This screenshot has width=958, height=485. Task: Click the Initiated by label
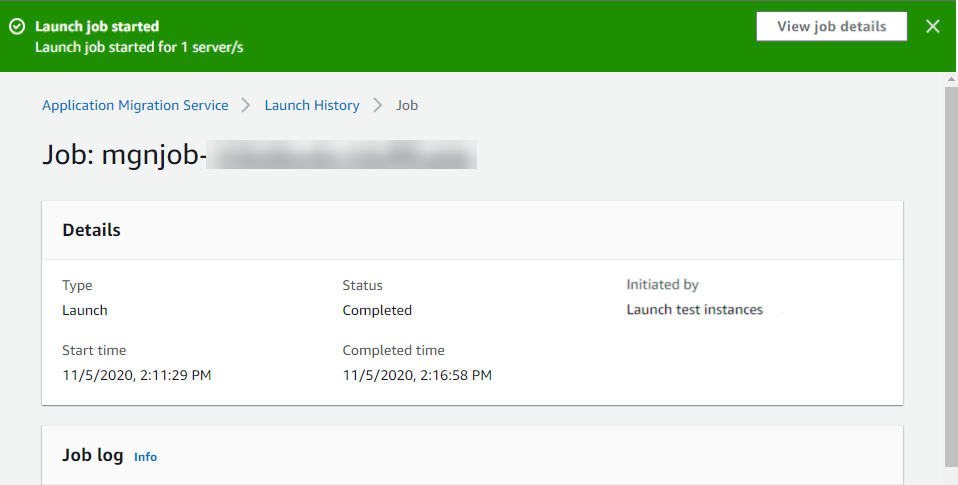[662, 285]
